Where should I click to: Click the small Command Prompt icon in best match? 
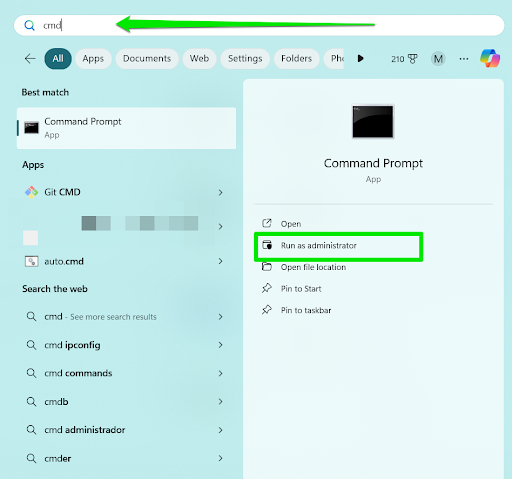pos(31,128)
